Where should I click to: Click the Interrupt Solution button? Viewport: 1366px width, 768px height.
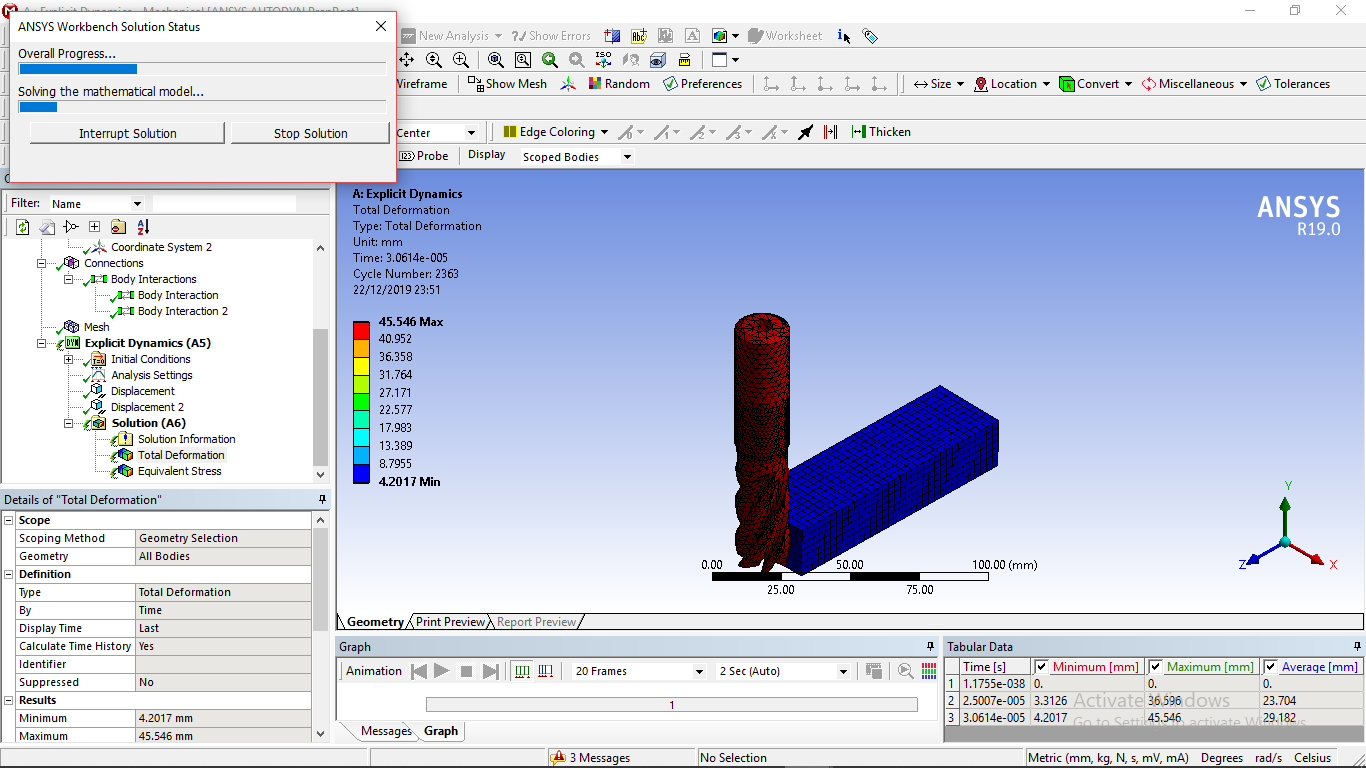click(x=127, y=133)
